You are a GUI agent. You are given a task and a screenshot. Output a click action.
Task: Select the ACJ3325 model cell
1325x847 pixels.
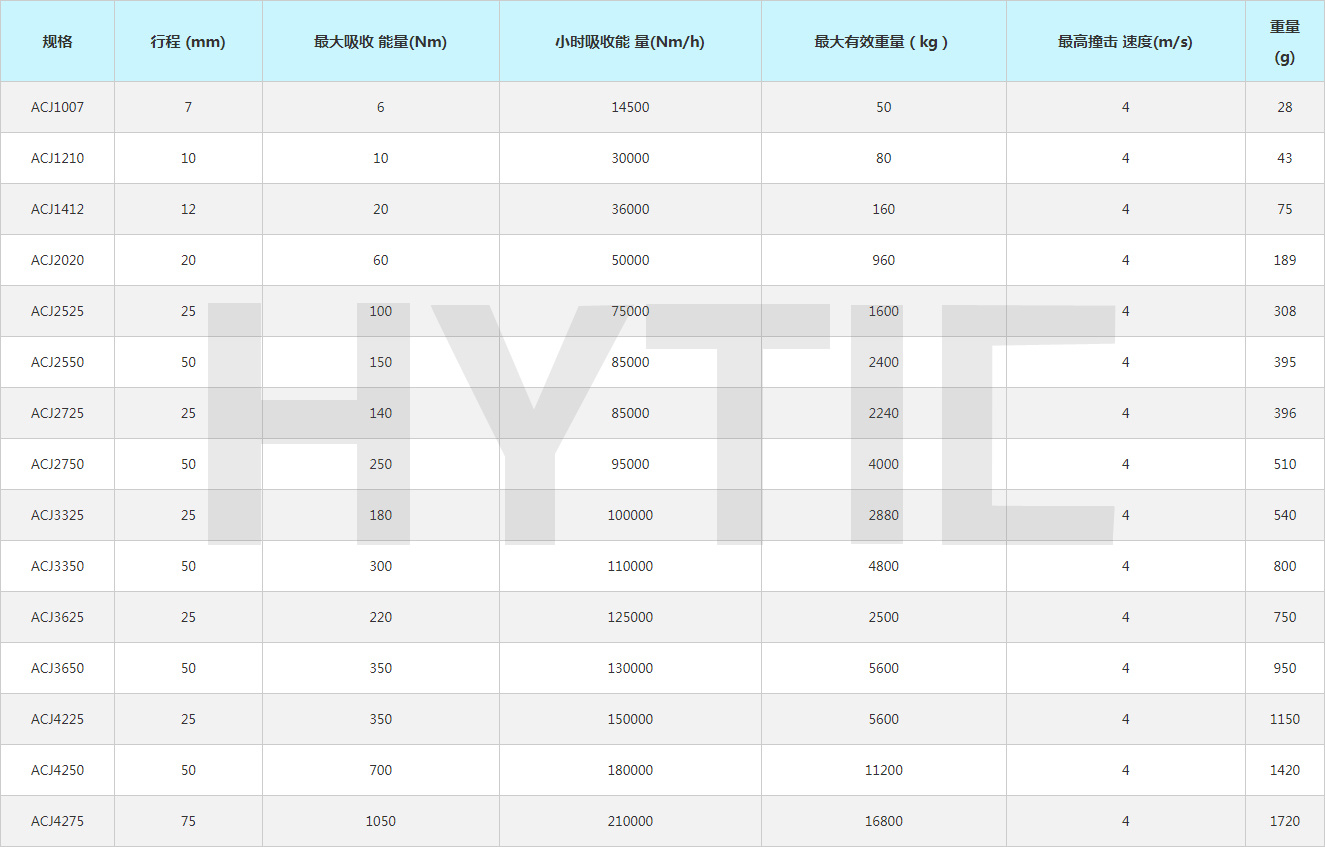click(x=57, y=515)
